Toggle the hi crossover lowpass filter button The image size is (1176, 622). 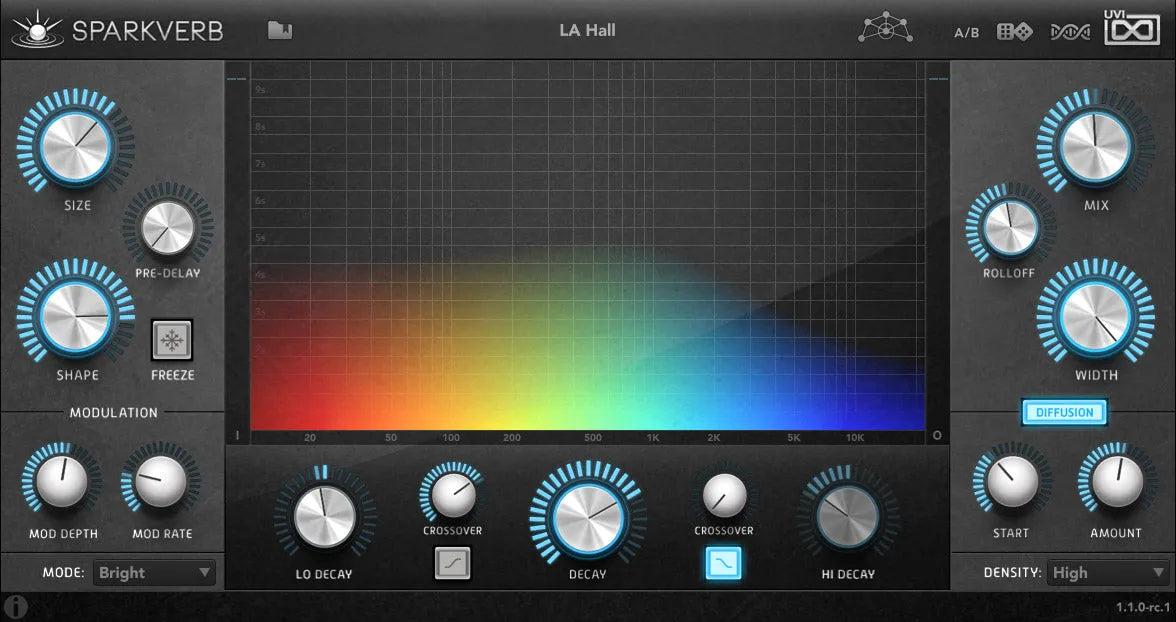tap(723, 565)
